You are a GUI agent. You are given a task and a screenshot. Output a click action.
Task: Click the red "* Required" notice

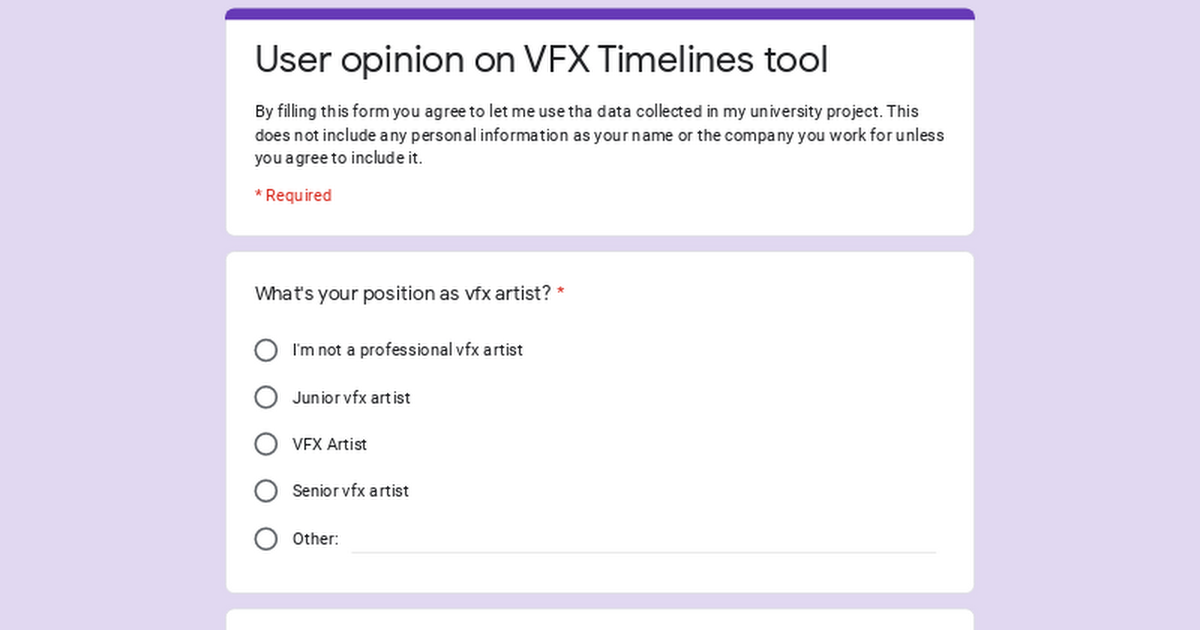click(x=293, y=195)
